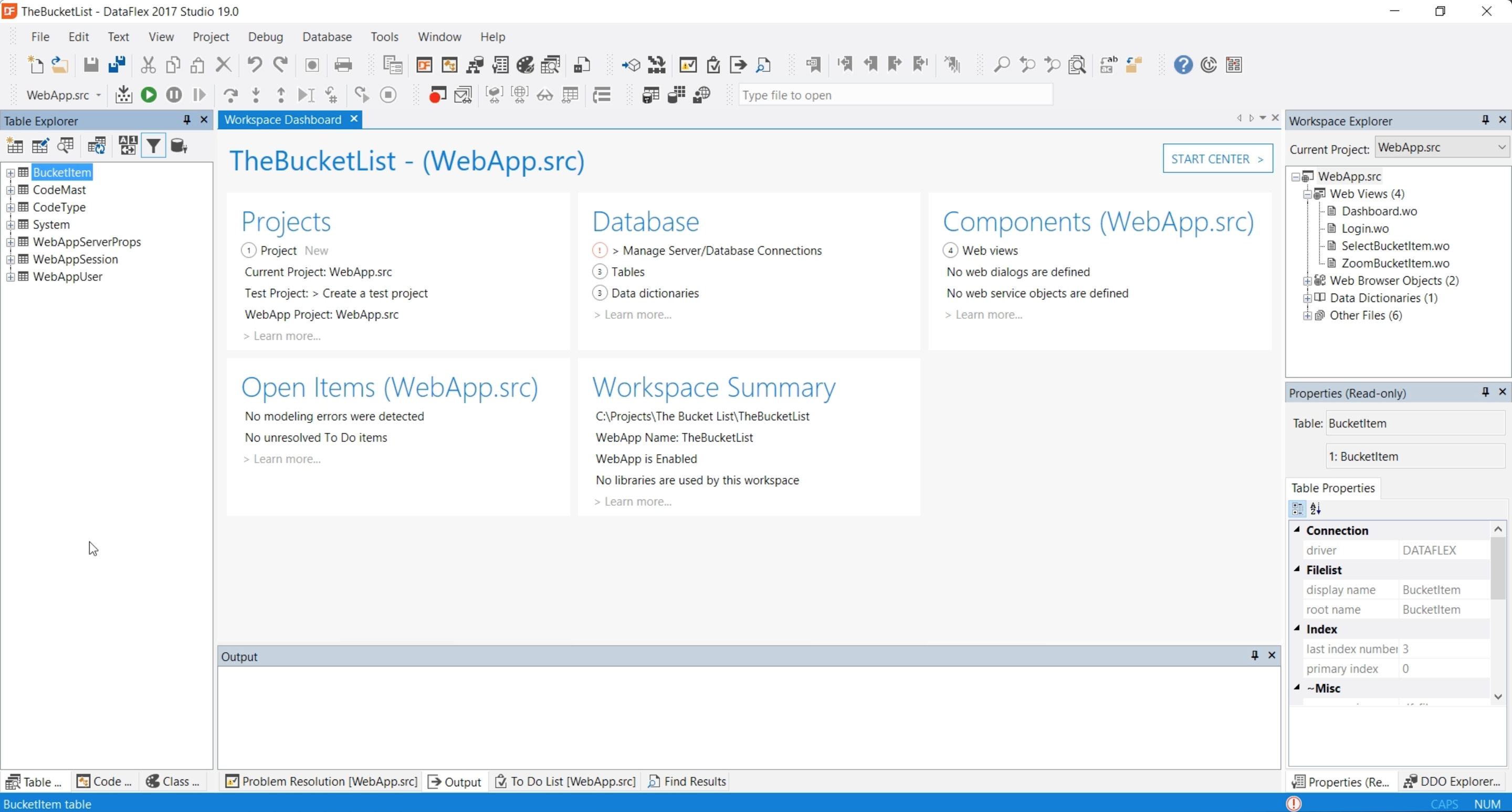This screenshot has height=812, width=1512.
Task: Click the Find magnifying glass icon
Action: pyautogui.click(x=1001, y=65)
